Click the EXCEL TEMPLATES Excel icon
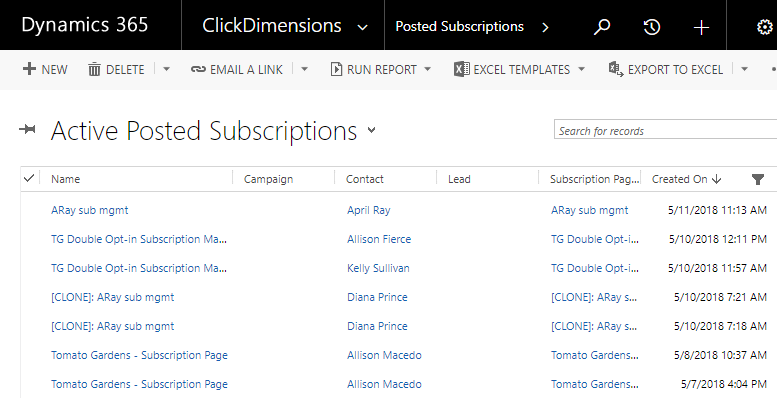This screenshot has width=777, height=398. tap(462, 69)
